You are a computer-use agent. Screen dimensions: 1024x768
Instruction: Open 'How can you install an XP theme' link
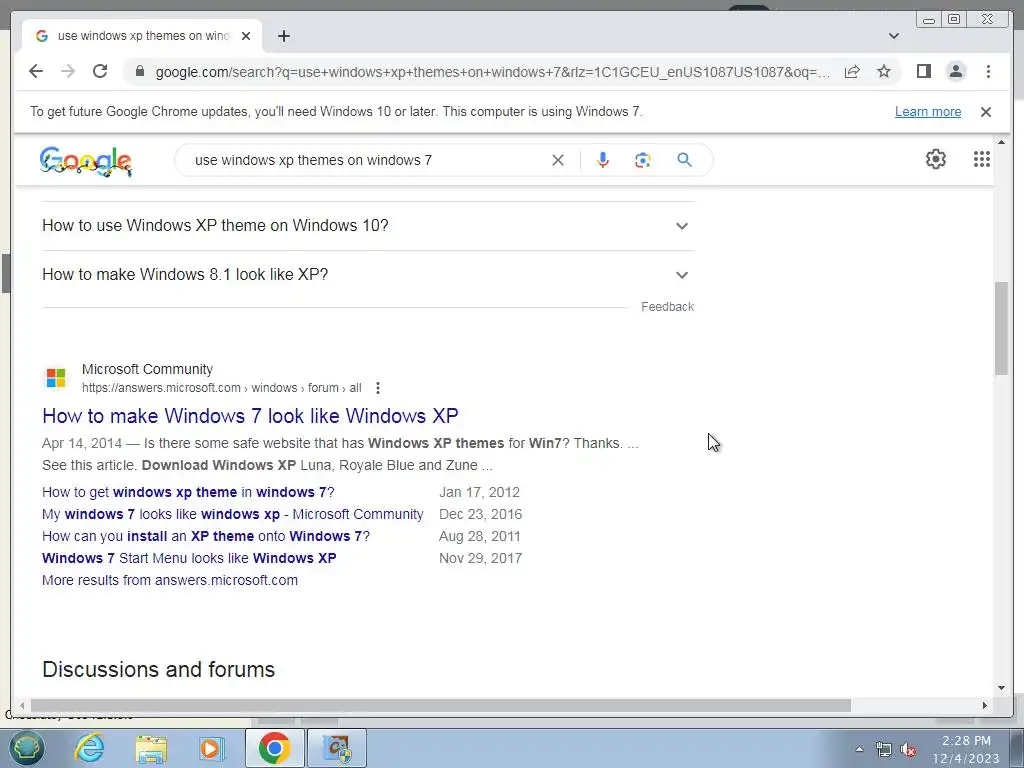tap(206, 536)
